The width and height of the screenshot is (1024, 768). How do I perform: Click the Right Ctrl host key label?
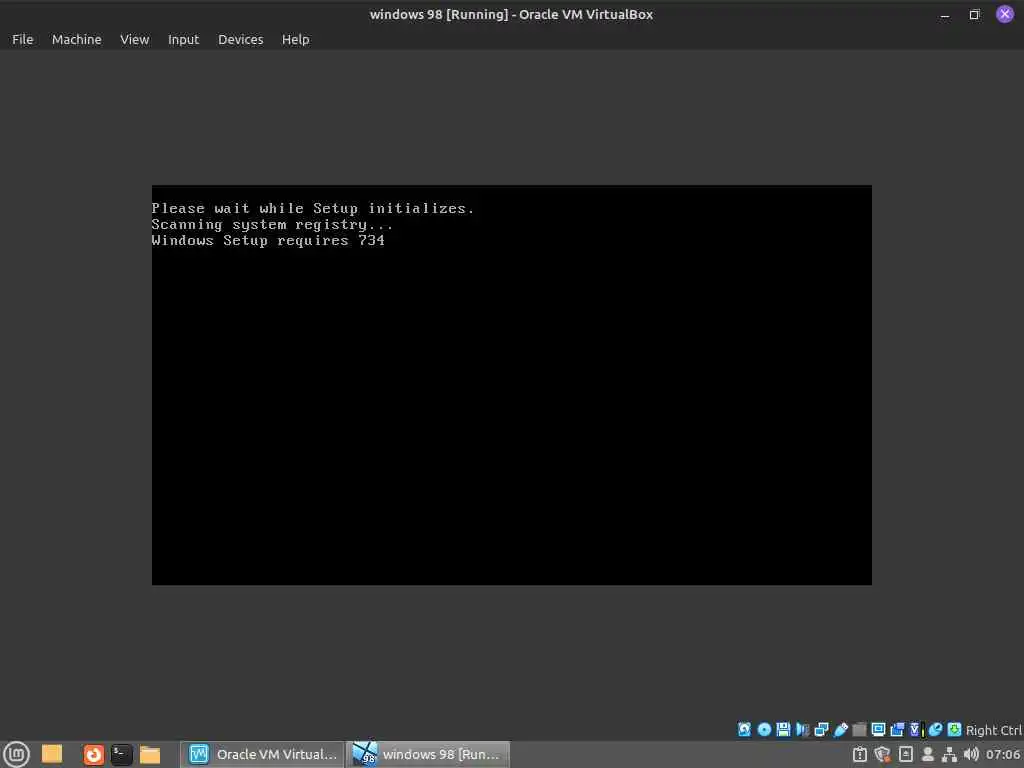[994, 730]
